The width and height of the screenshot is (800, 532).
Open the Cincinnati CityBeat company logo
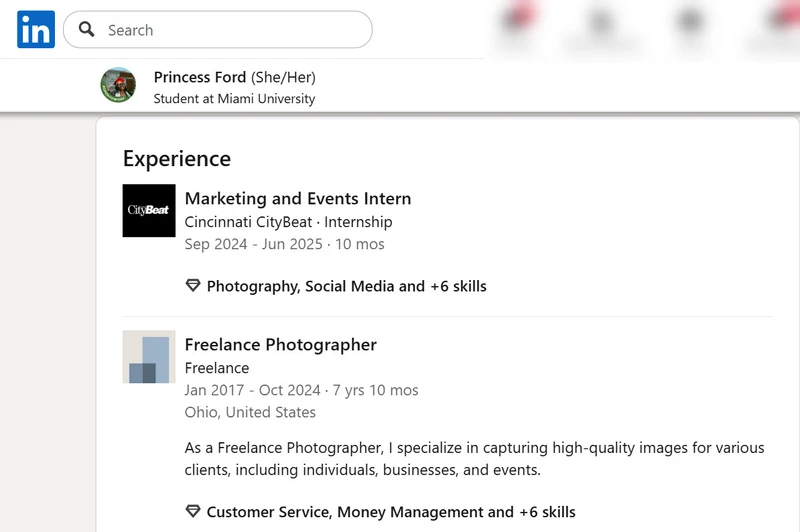pyautogui.click(x=149, y=210)
